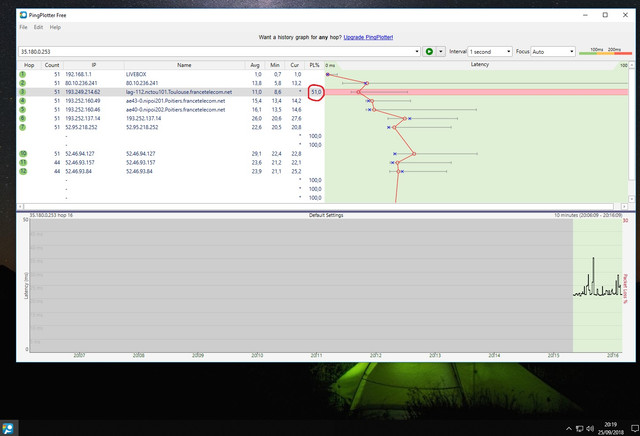The height and width of the screenshot is (436, 640).
Task: Click the PL% column header
Action: pos(314,65)
